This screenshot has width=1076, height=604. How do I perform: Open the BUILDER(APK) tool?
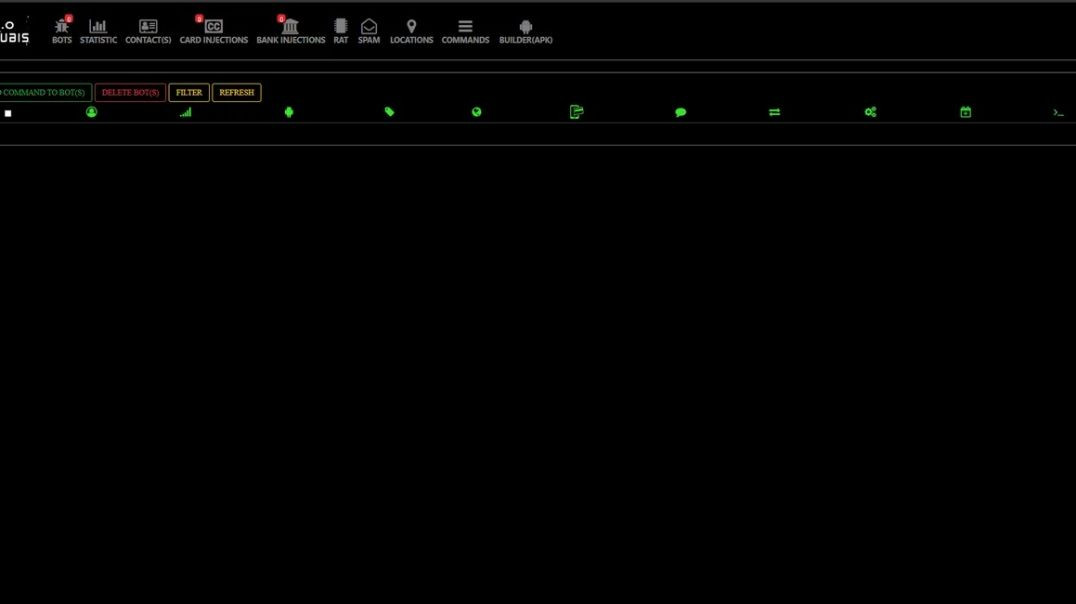(525, 28)
